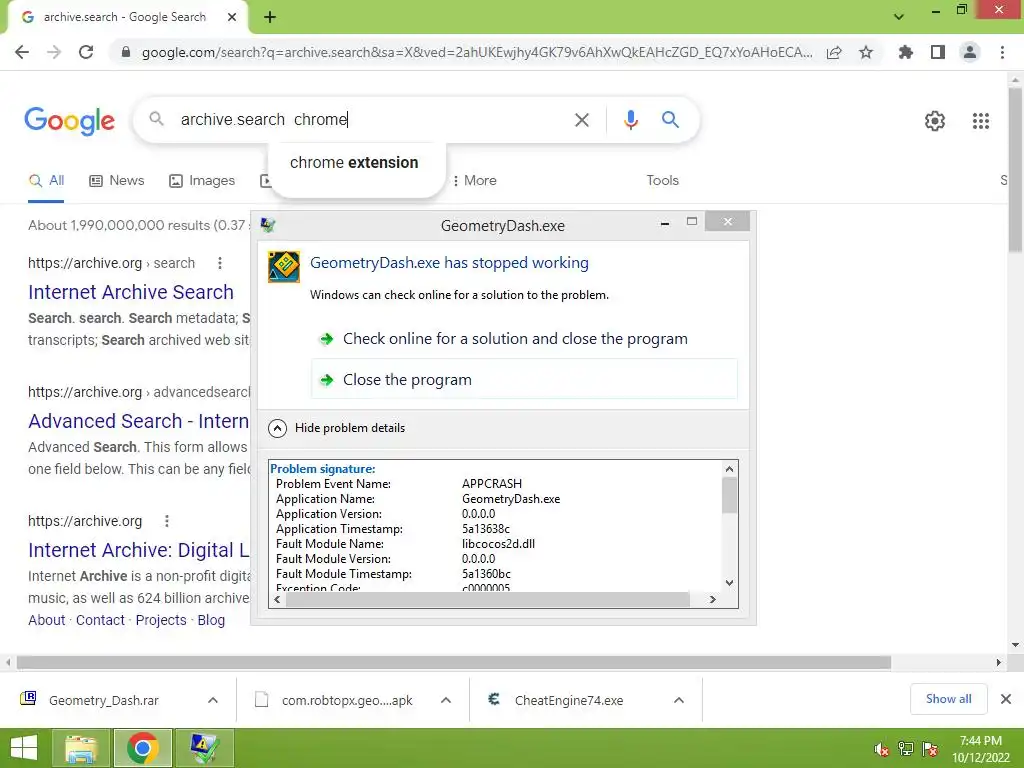Click the libcocos2d.dll fault module value

[x=498, y=544]
